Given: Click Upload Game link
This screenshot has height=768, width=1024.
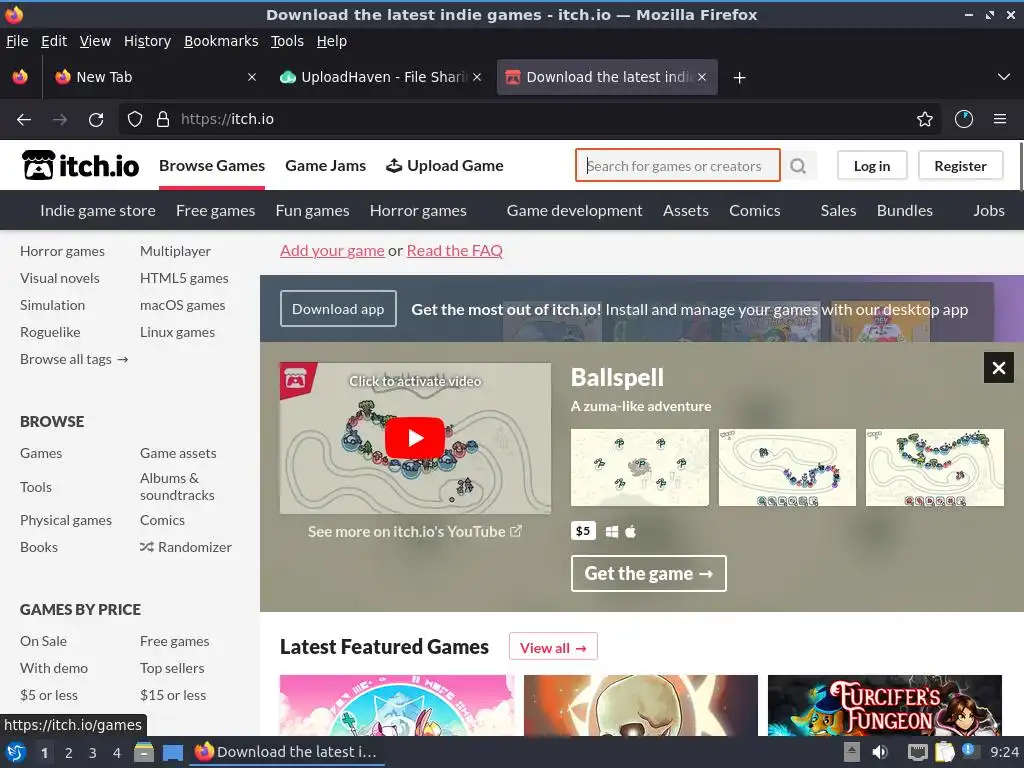Looking at the screenshot, I should coord(445,166).
